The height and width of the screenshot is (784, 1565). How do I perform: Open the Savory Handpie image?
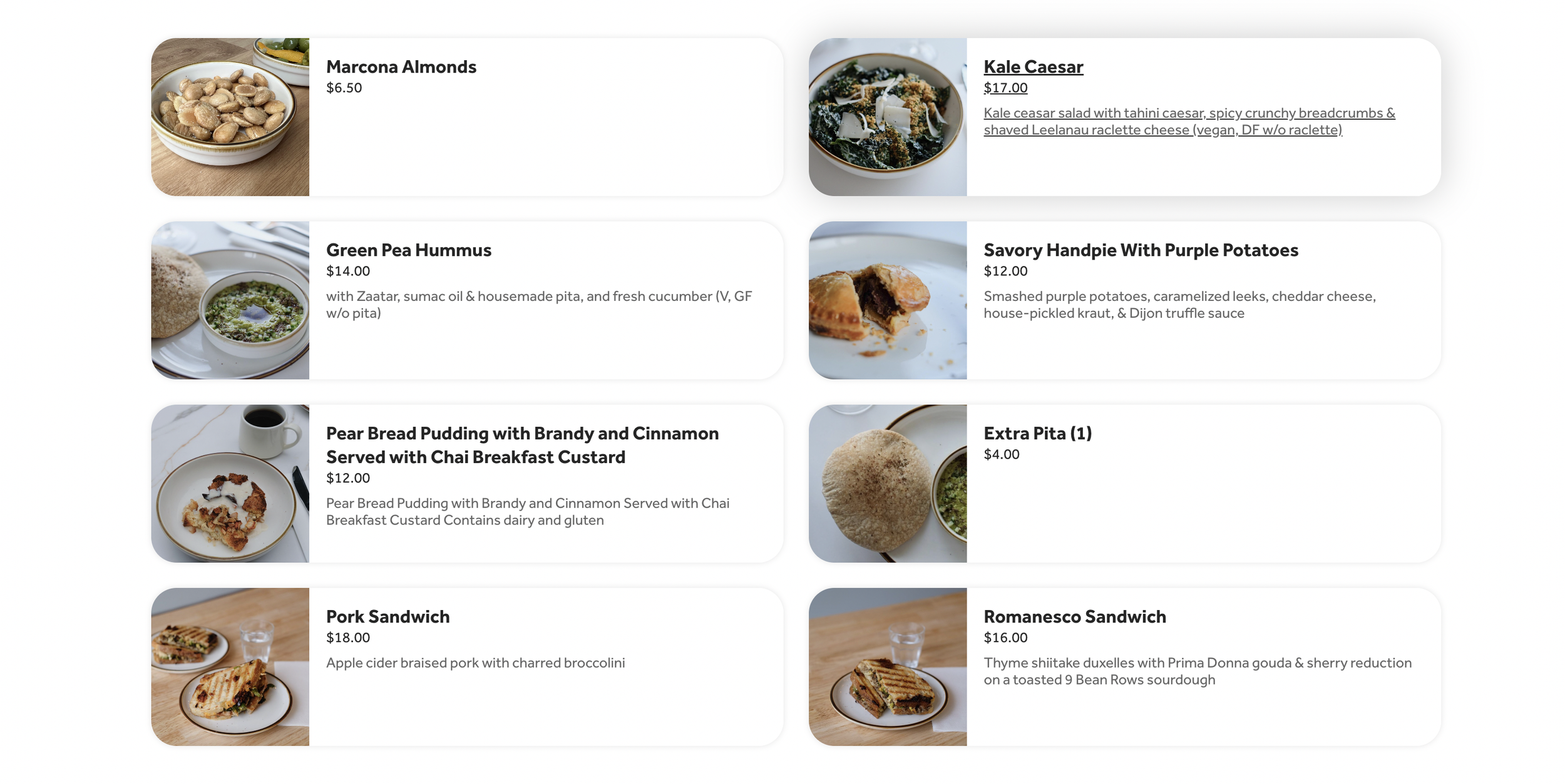[x=887, y=300]
